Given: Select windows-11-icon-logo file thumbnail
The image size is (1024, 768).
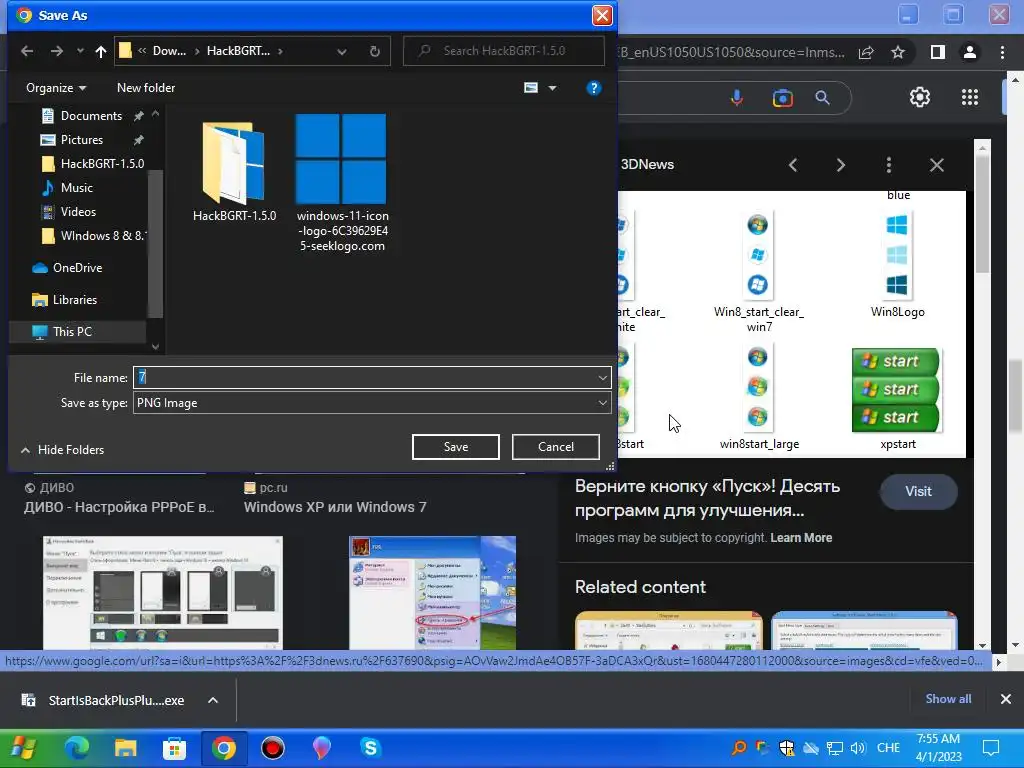Looking at the screenshot, I should pyautogui.click(x=342, y=184).
